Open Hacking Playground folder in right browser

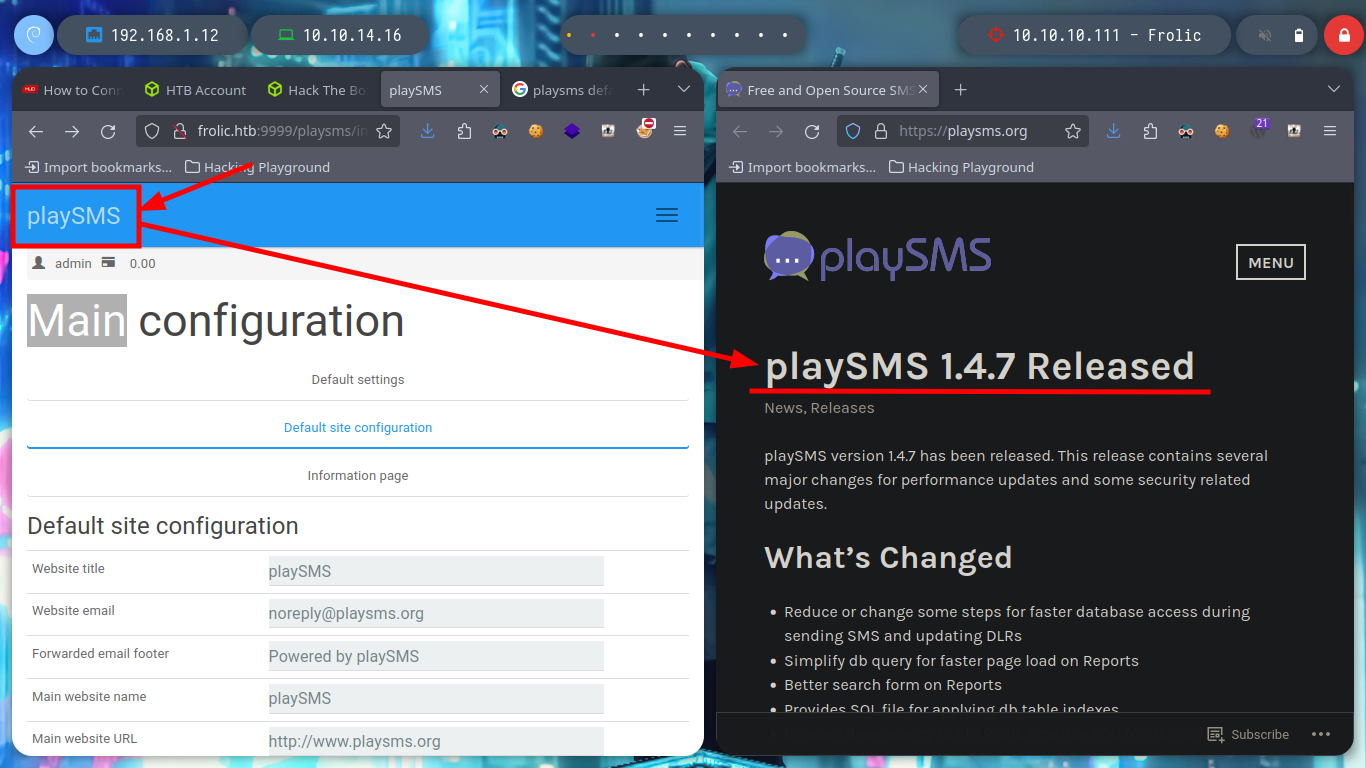pyautogui.click(x=962, y=167)
